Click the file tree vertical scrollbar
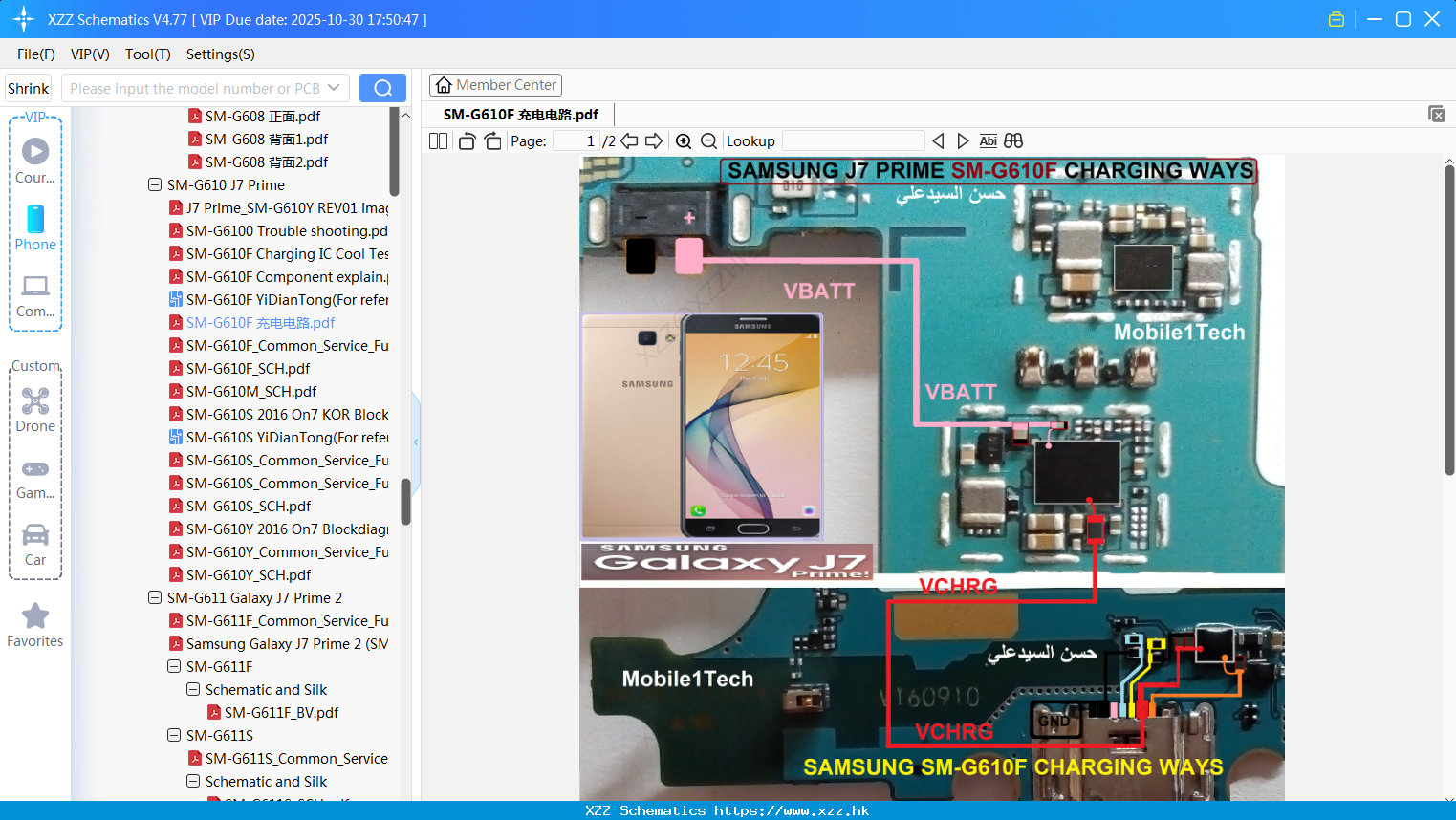 pos(405,501)
